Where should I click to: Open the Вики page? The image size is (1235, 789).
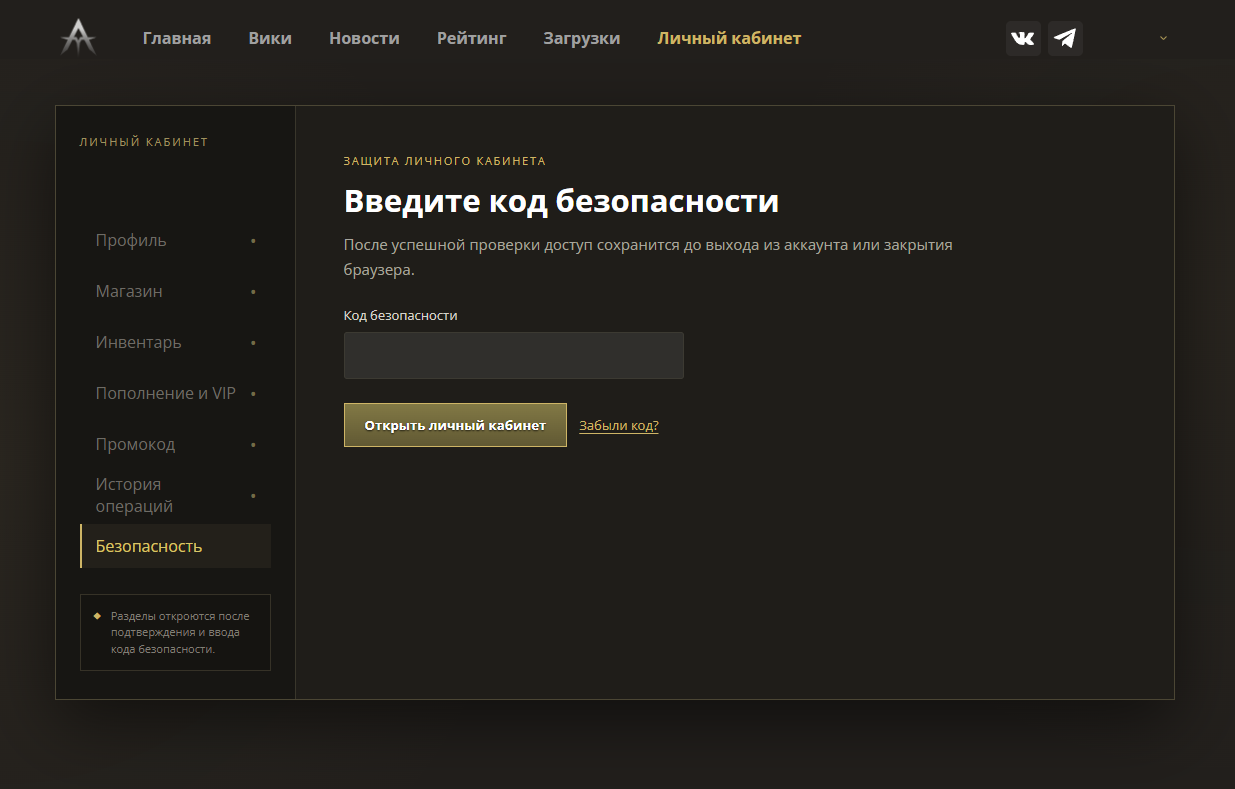pyautogui.click(x=270, y=38)
